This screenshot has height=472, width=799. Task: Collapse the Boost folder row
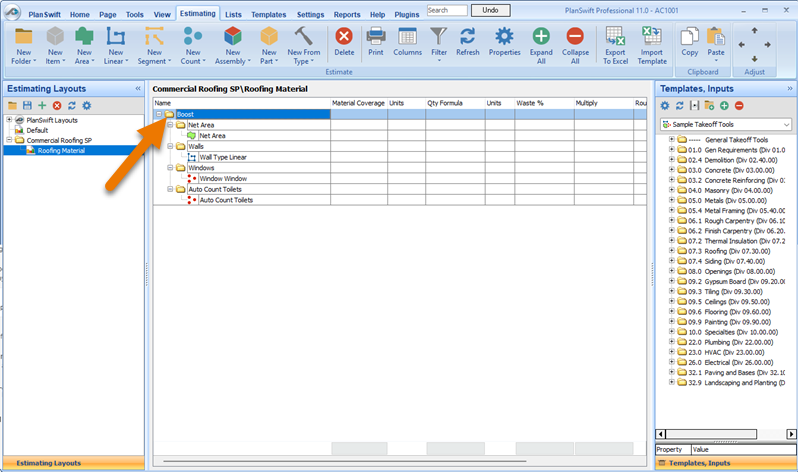click(159, 114)
